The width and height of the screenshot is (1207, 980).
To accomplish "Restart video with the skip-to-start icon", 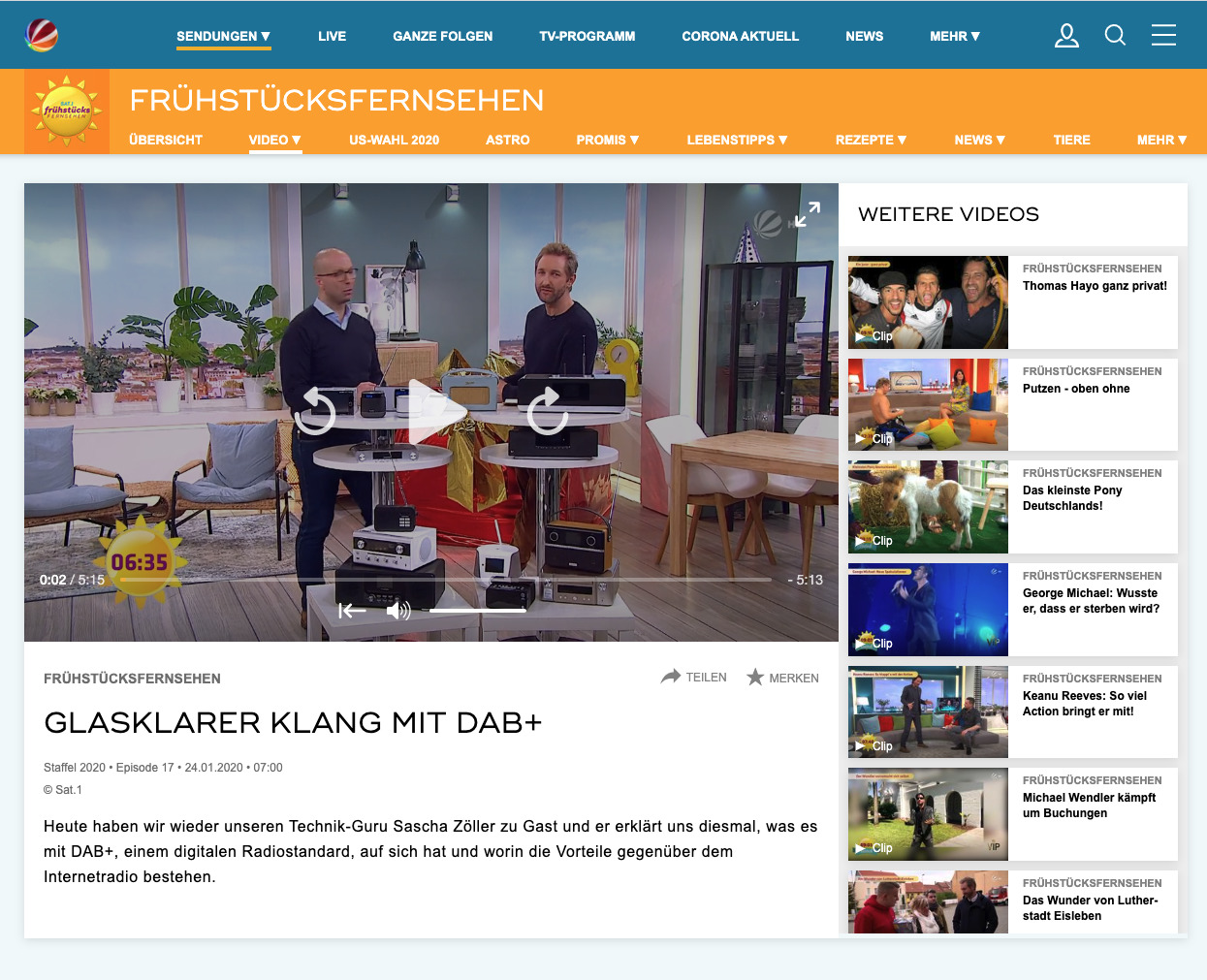I will tap(352, 611).
